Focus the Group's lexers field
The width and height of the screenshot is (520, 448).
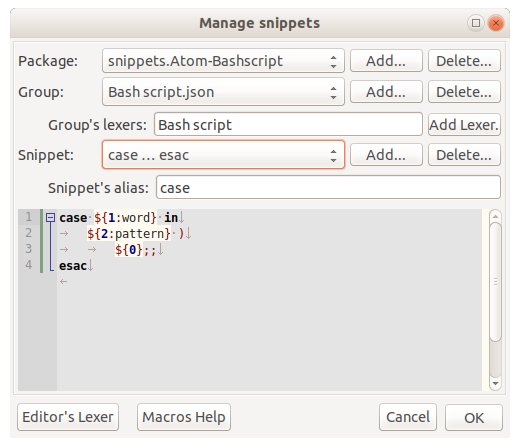tap(288, 124)
